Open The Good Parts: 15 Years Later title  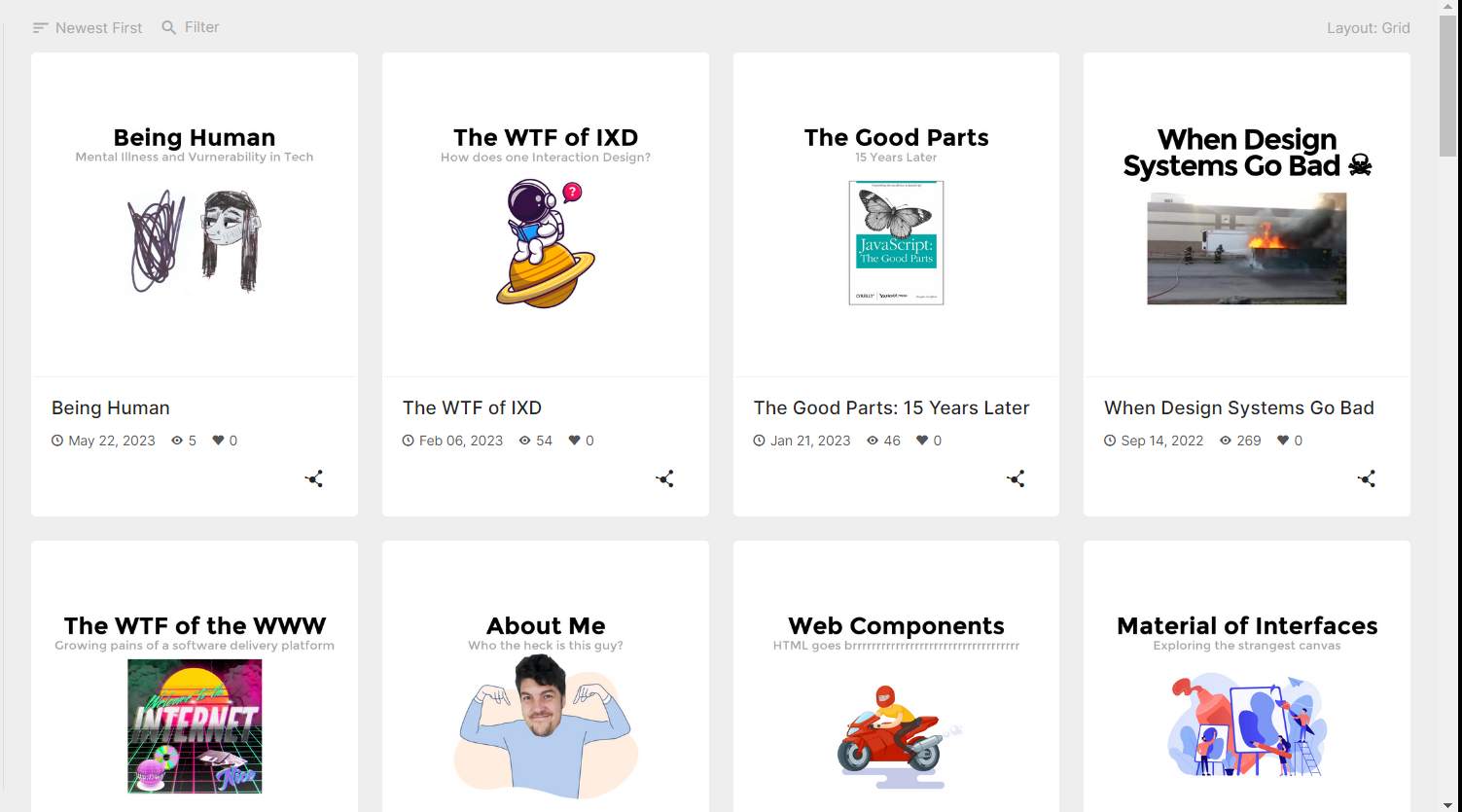tap(891, 407)
